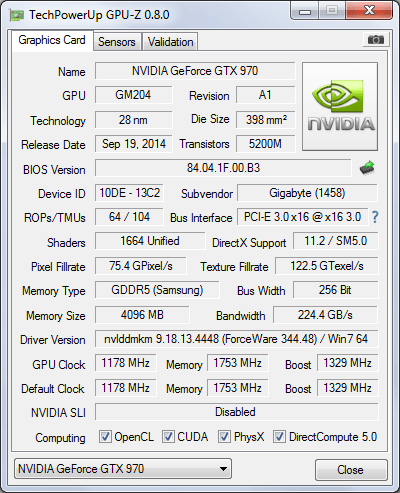Click the GPU-Z title bar app icon
Screen dimensions: 400x493
pos(17,15)
